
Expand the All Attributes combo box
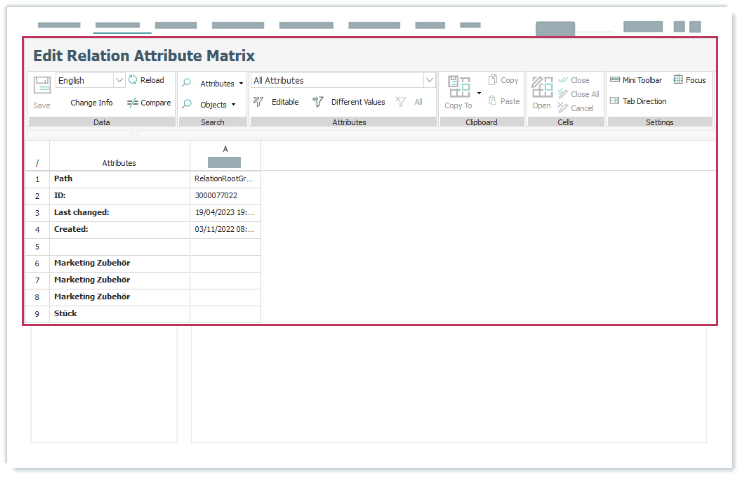click(x=429, y=80)
